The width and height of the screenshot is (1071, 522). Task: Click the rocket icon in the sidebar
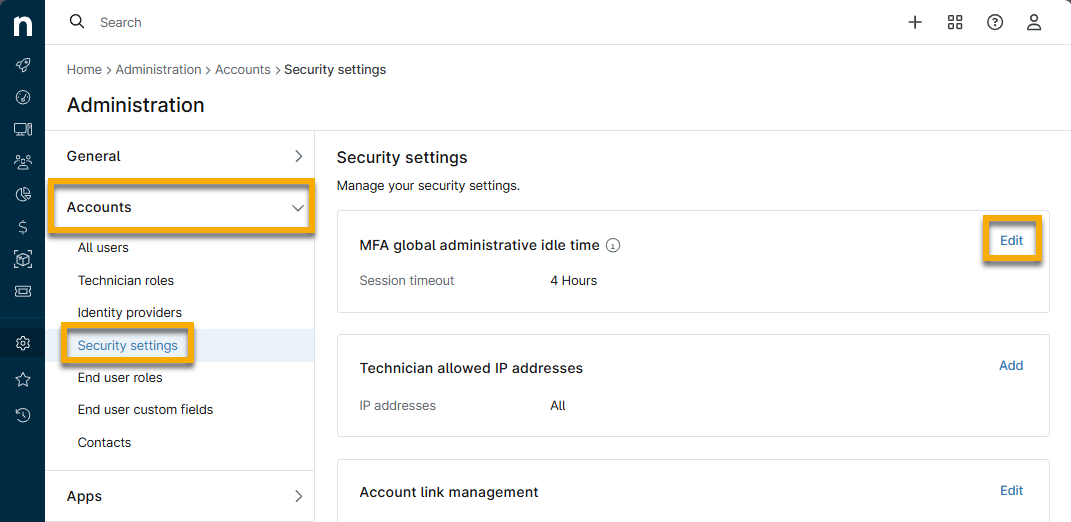pyautogui.click(x=22, y=65)
